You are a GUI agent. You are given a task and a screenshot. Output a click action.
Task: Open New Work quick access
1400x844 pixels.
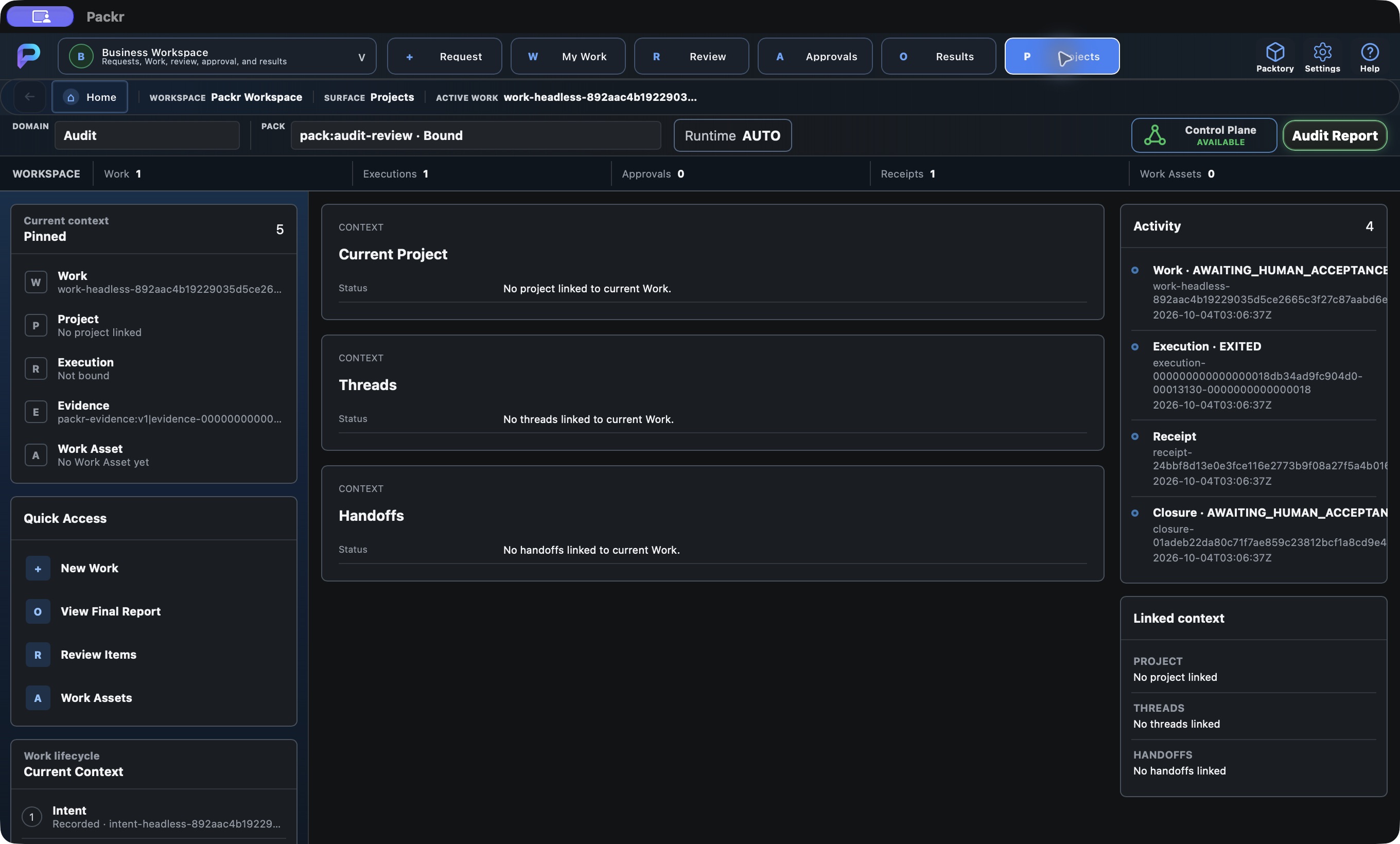click(x=153, y=569)
